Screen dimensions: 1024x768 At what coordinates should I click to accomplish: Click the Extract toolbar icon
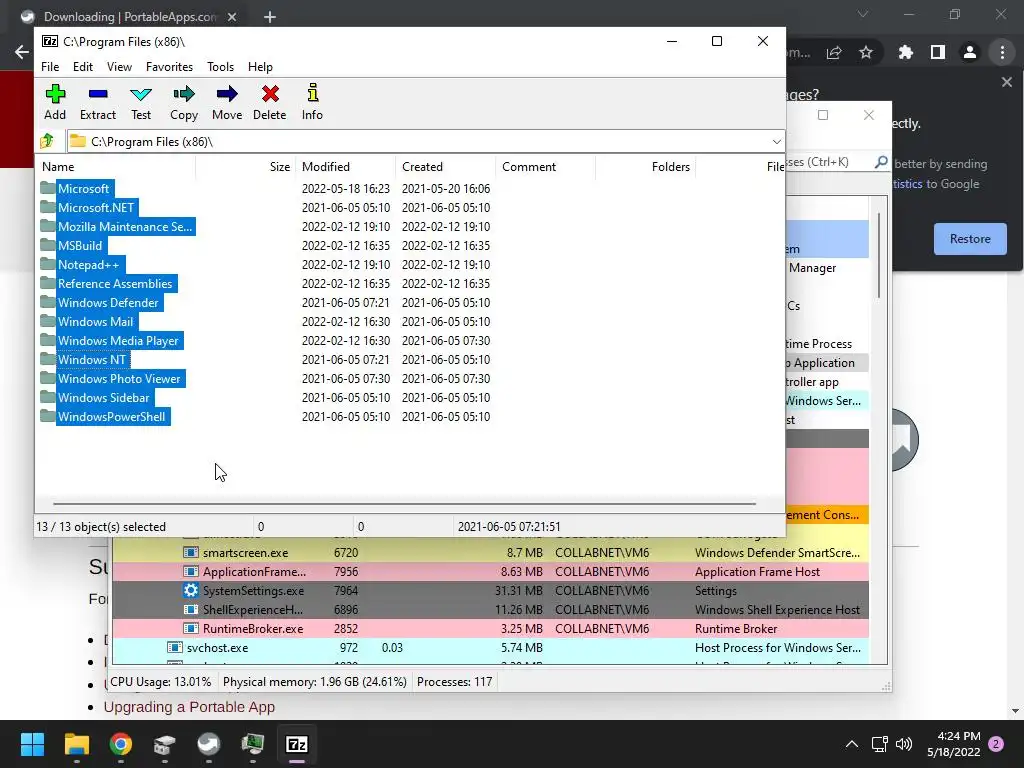(98, 94)
